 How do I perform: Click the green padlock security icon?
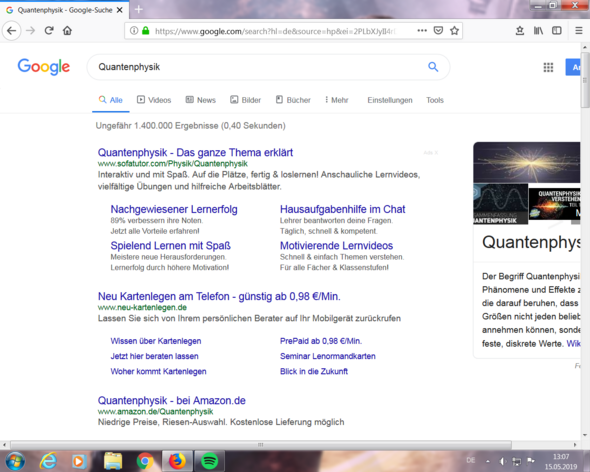146,30
